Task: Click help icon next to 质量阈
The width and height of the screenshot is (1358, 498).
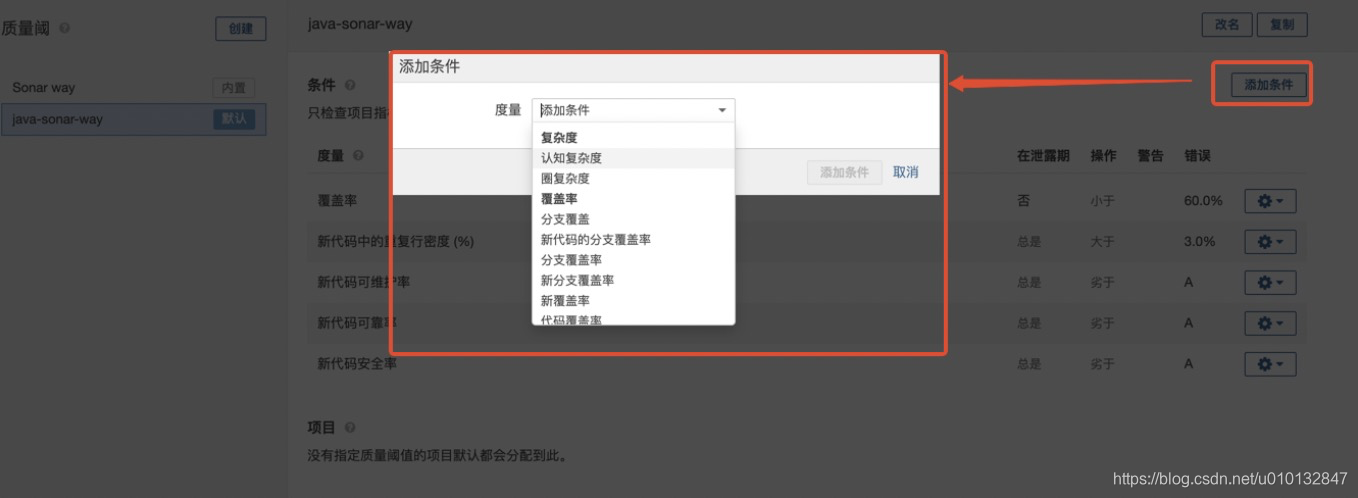Action: (x=65, y=29)
